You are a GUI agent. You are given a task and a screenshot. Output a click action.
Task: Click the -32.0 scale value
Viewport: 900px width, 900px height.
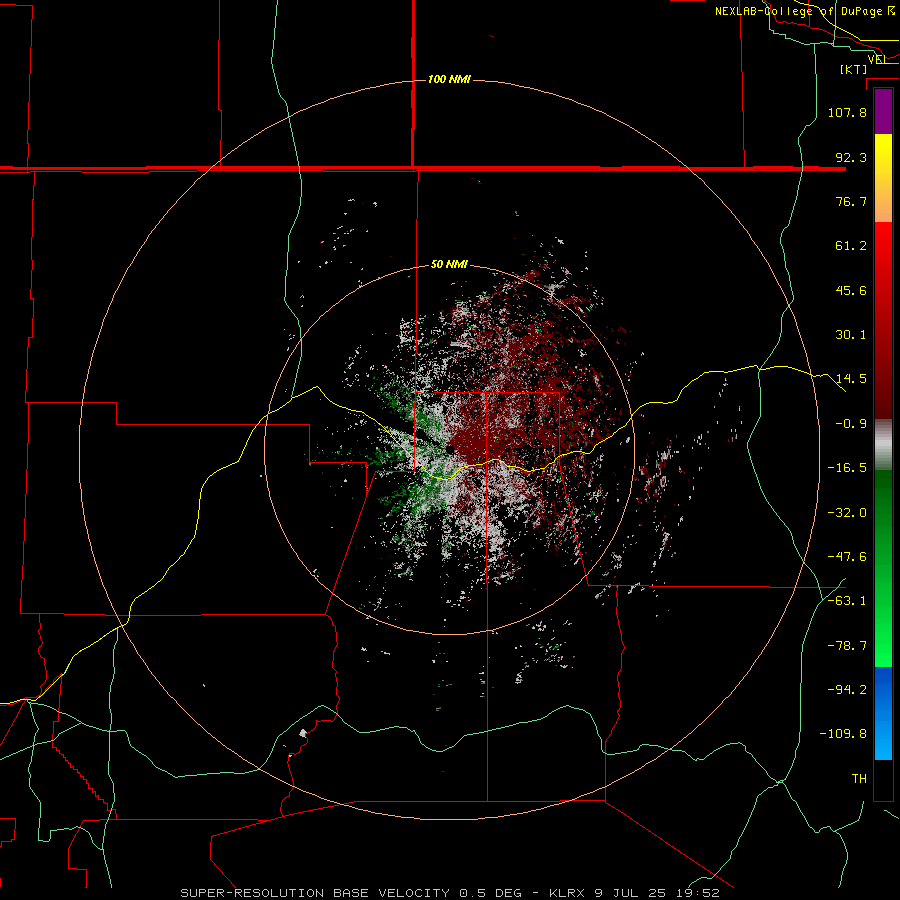(x=847, y=513)
